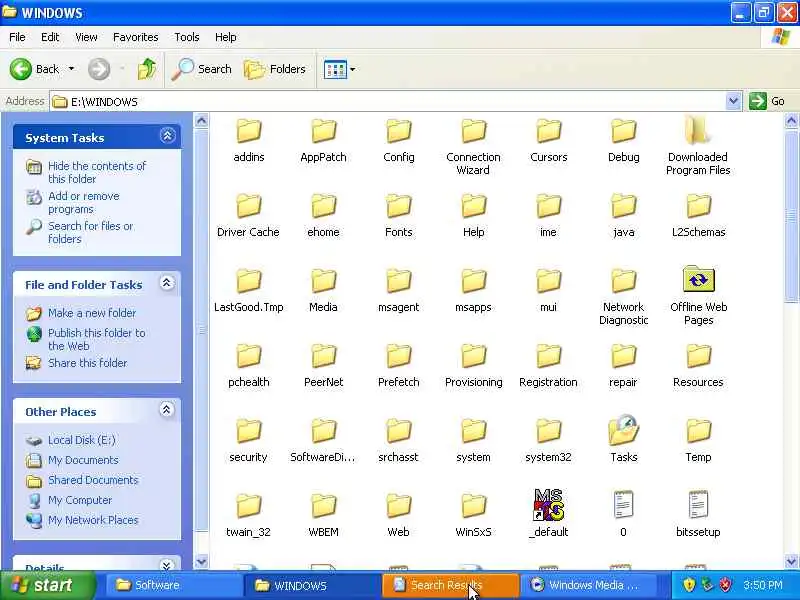Viewport: 800px width, 600px height.
Task: Click Publish this folder to the Web
Action: coord(96,339)
